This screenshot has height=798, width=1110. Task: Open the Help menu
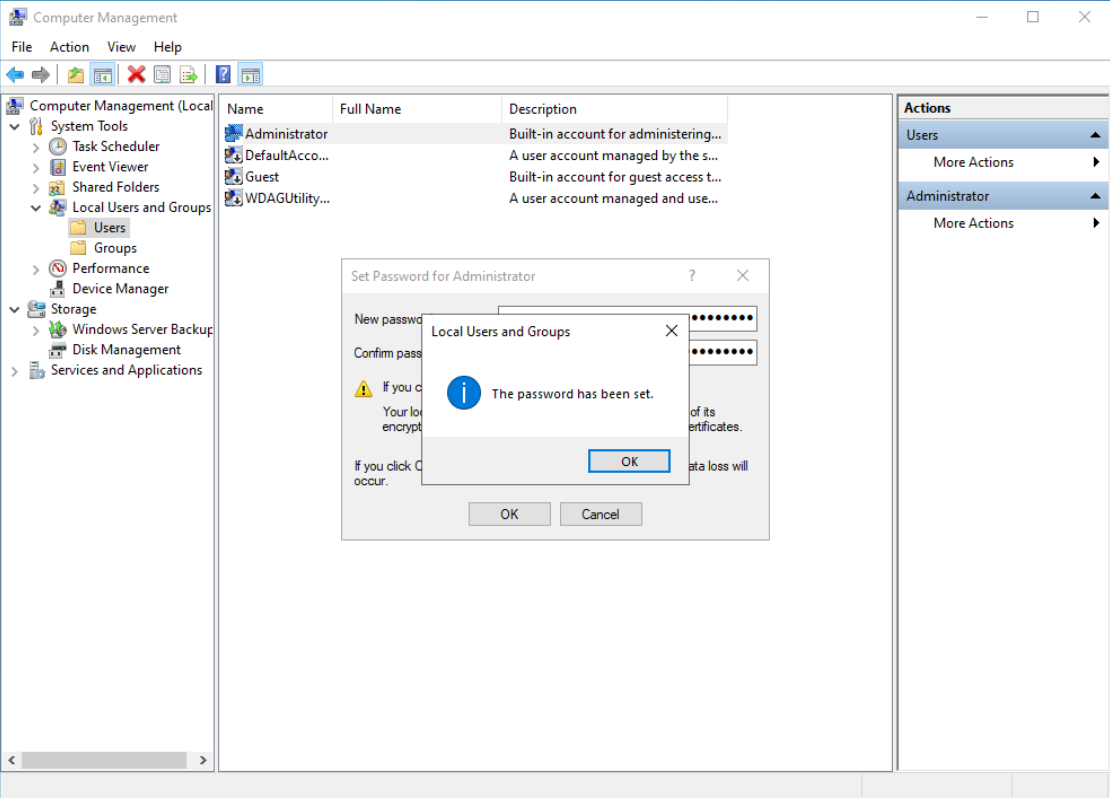[x=168, y=47]
